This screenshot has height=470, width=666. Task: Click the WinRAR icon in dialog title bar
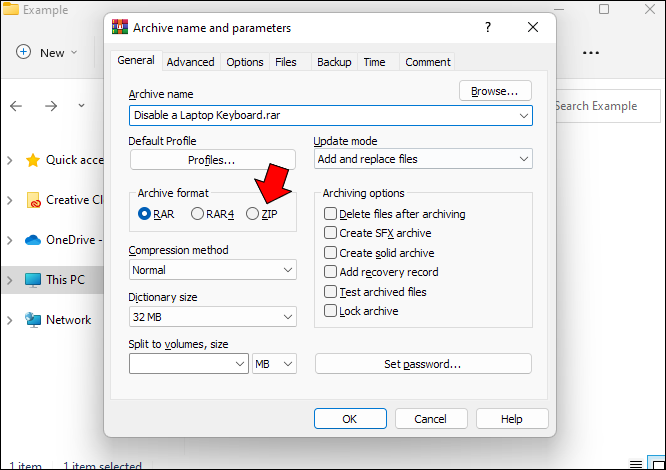120,27
